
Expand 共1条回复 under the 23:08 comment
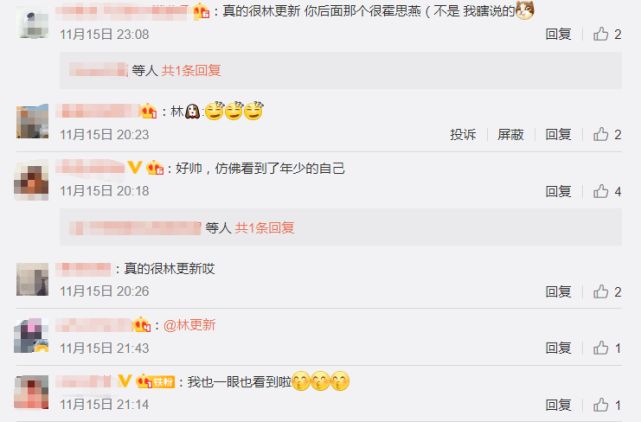pos(191,70)
